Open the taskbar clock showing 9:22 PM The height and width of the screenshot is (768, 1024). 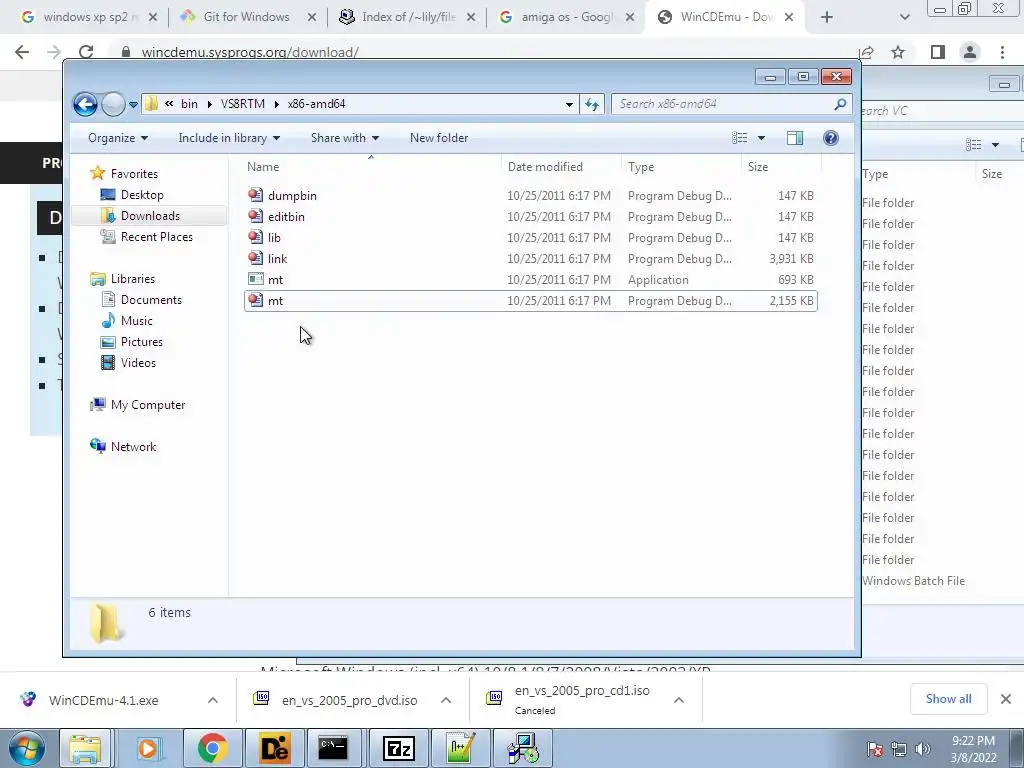(973, 749)
